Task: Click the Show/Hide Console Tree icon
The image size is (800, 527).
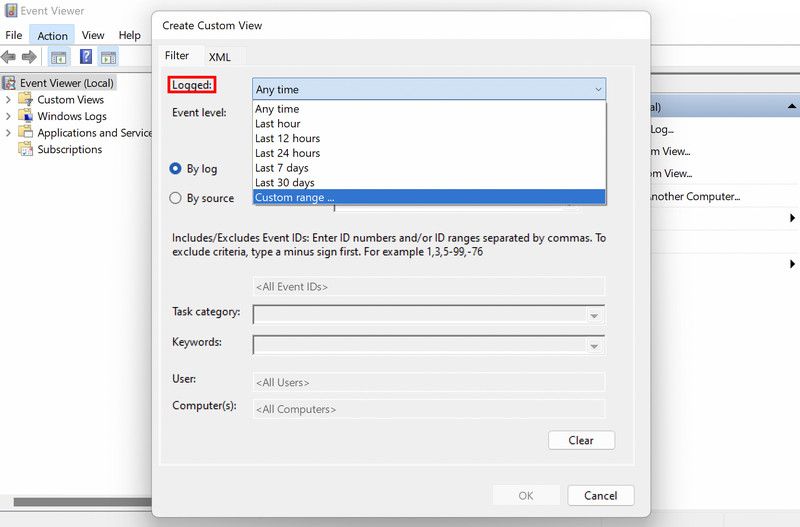Action: [58, 57]
